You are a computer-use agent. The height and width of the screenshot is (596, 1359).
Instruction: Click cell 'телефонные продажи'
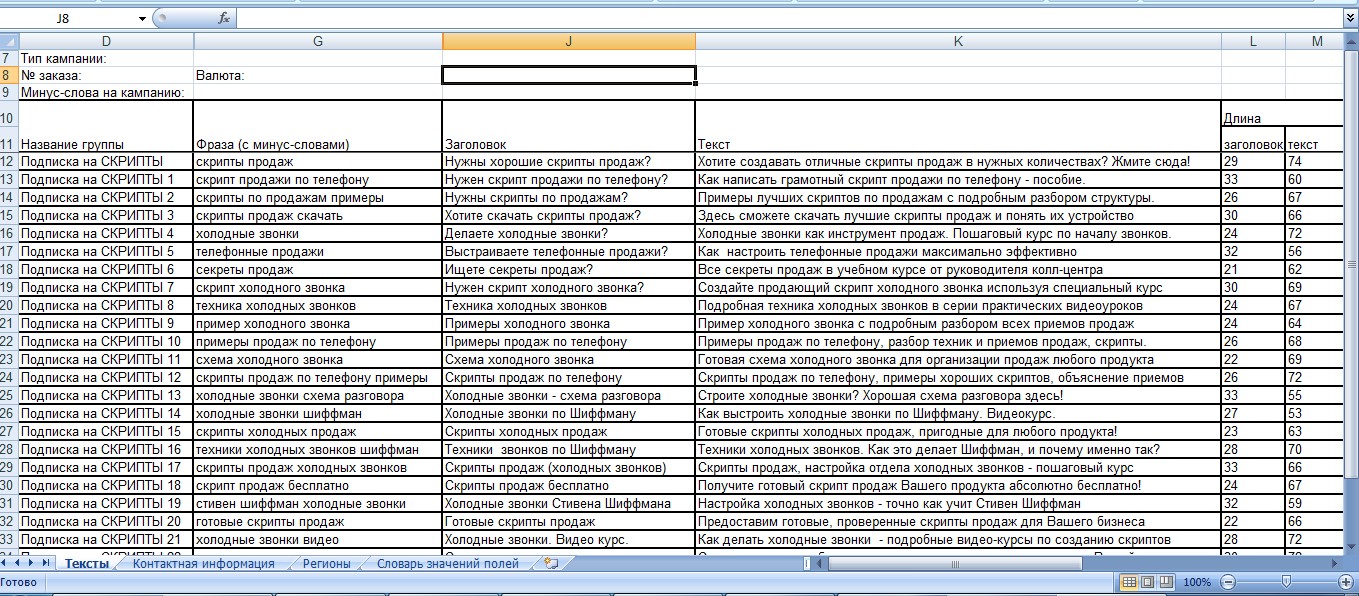click(x=318, y=251)
